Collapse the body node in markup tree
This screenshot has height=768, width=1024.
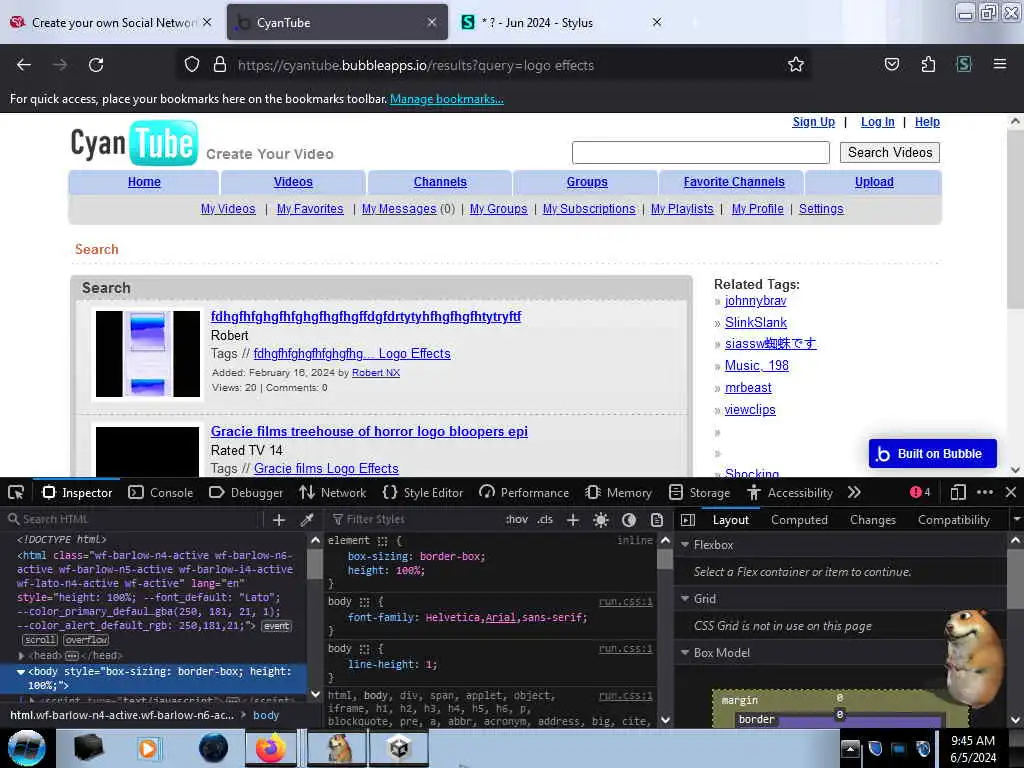pyautogui.click(x=21, y=671)
